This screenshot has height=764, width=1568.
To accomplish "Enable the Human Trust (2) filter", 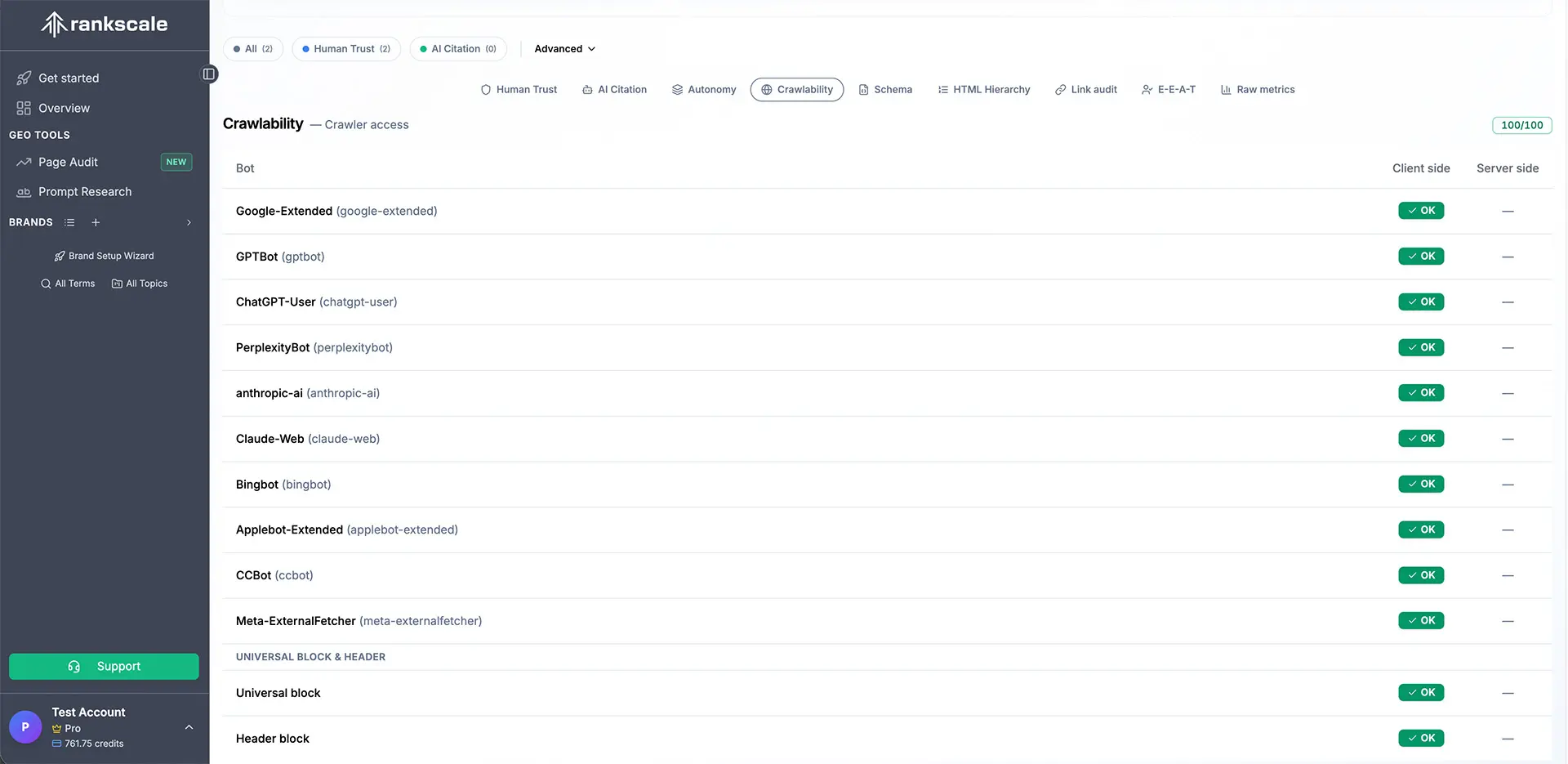I will coord(345,48).
